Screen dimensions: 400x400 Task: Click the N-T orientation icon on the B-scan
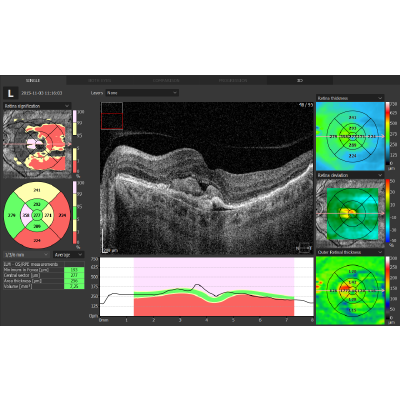click(x=305, y=248)
